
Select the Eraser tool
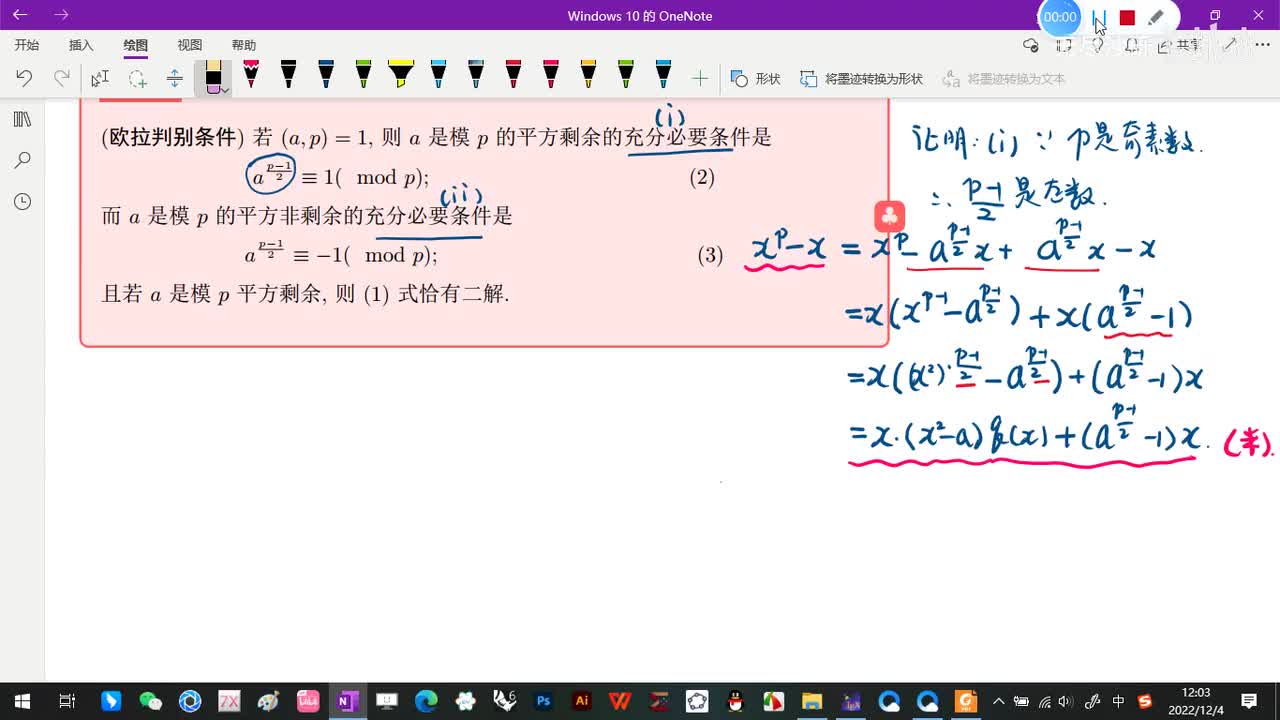(x=212, y=77)
